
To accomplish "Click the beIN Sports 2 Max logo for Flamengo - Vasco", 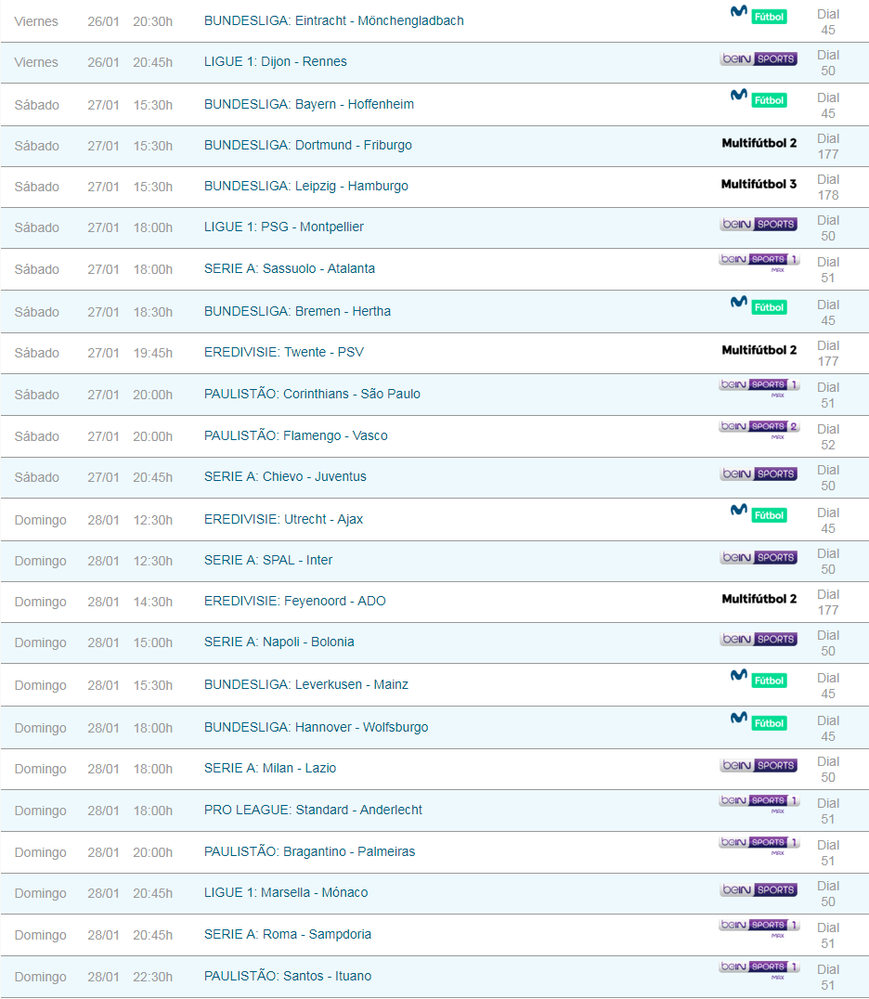I will 758,428.
